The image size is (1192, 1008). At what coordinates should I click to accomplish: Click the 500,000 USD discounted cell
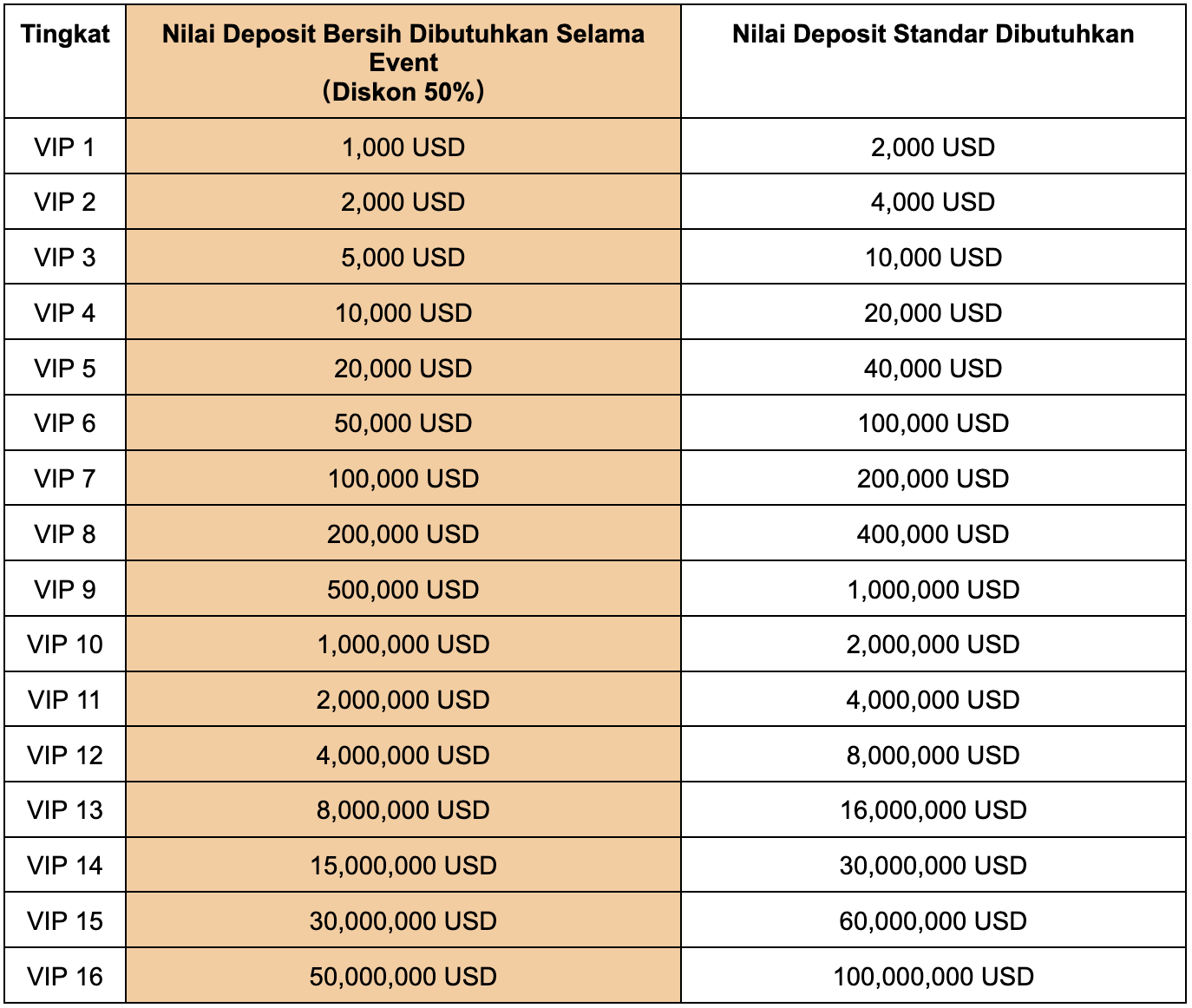403,590
